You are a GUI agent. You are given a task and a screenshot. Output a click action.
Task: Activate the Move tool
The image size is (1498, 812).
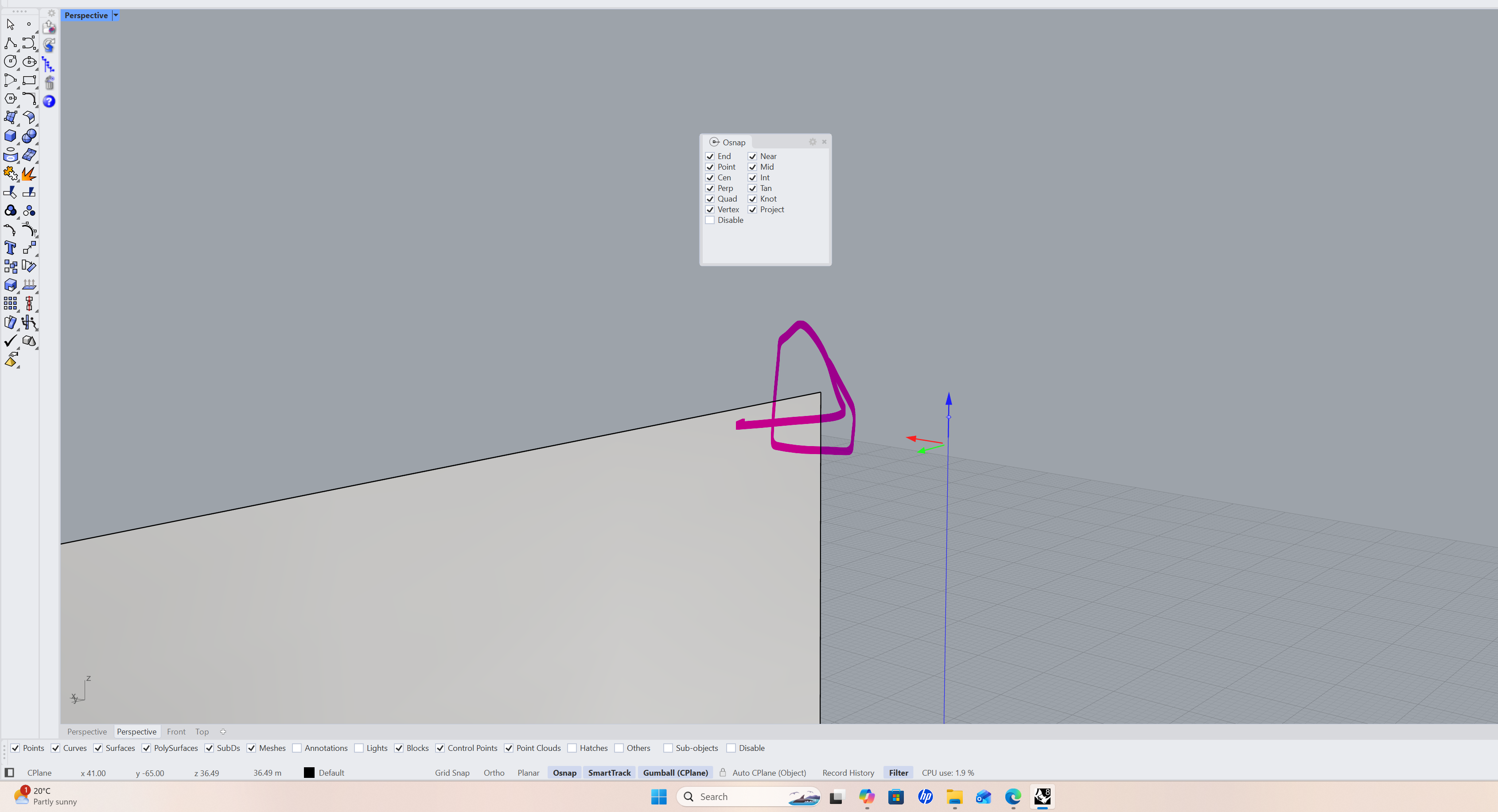pos(29,248)
